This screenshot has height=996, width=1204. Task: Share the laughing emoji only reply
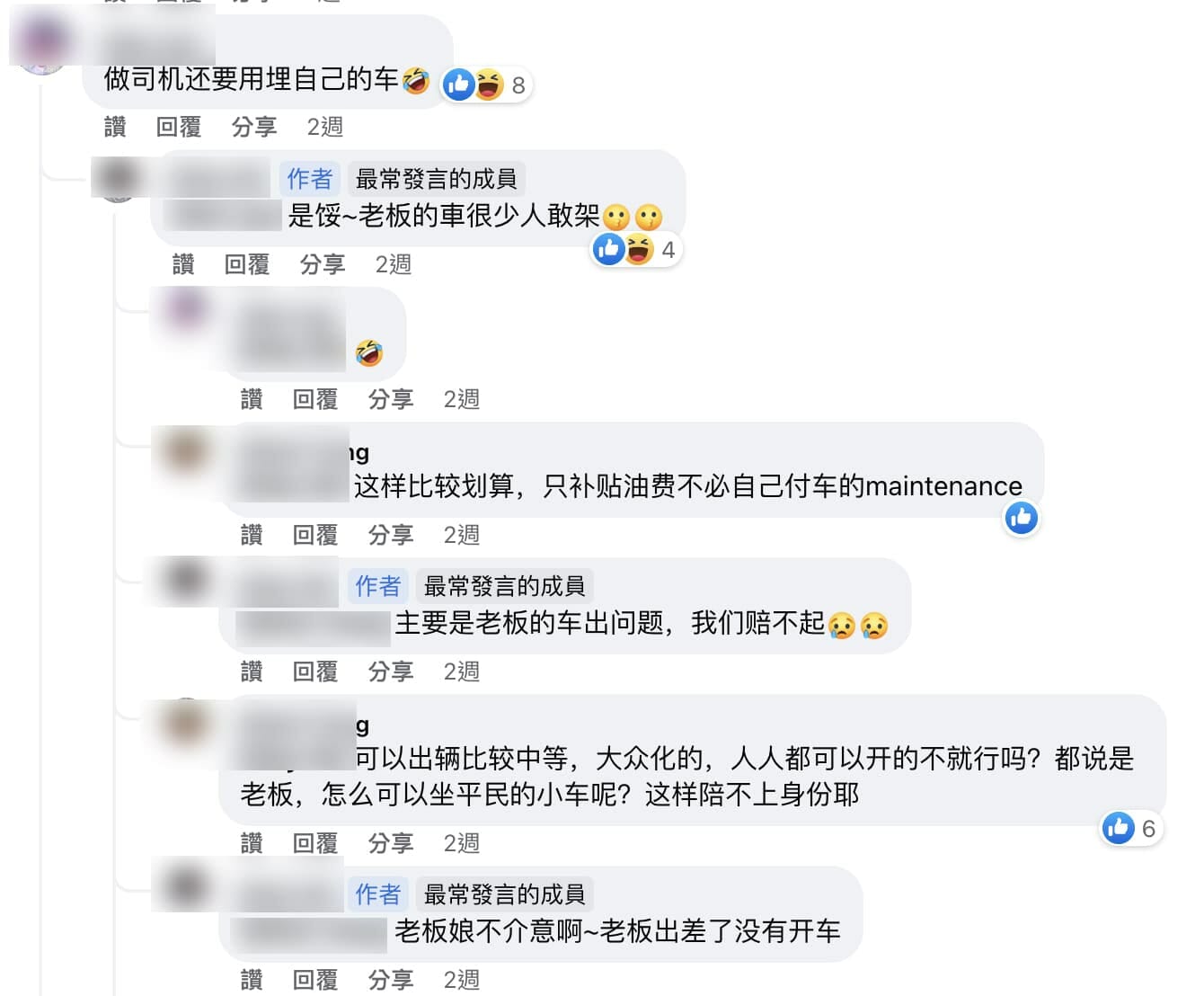coord(391,399)
